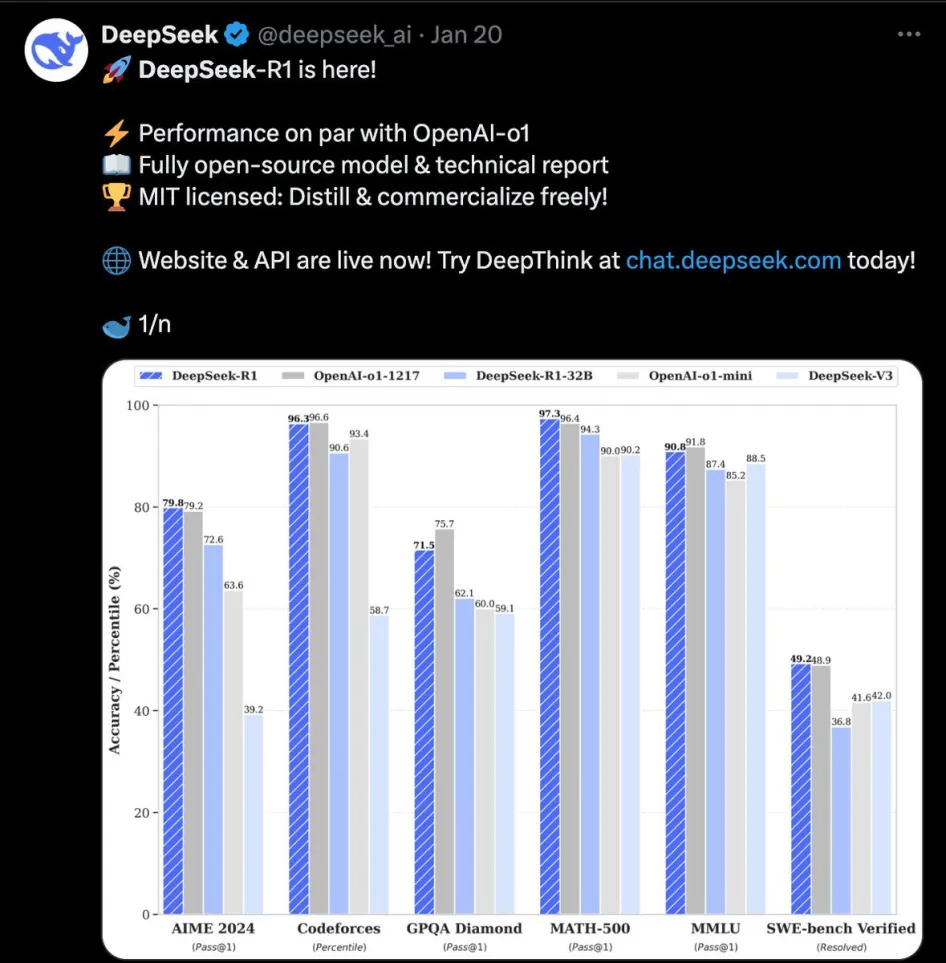Click the trophy emoji beside MIT licensed

coord(117,197)
